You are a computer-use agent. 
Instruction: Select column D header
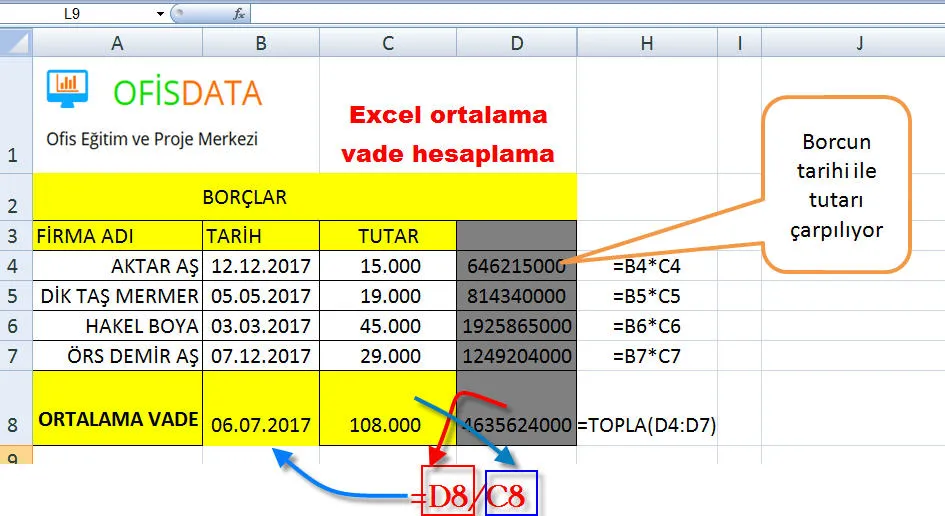tap(516, 43)
